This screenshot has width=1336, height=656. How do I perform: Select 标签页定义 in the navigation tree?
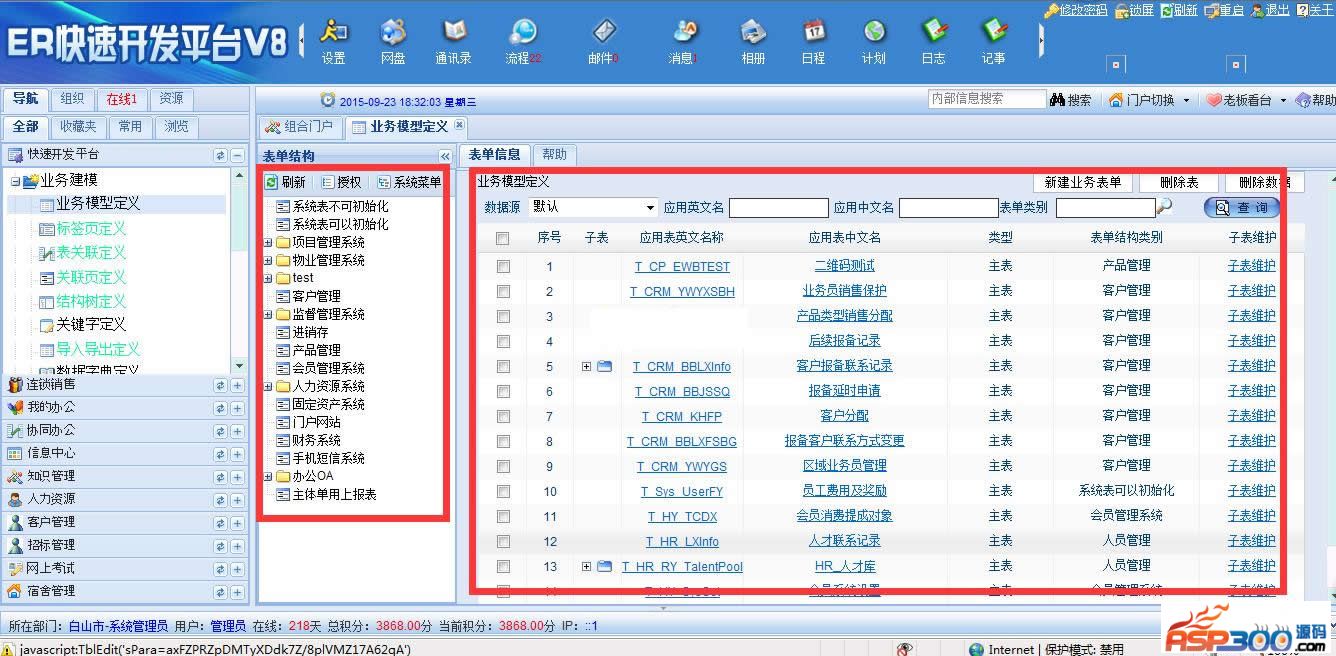[91, 228]
